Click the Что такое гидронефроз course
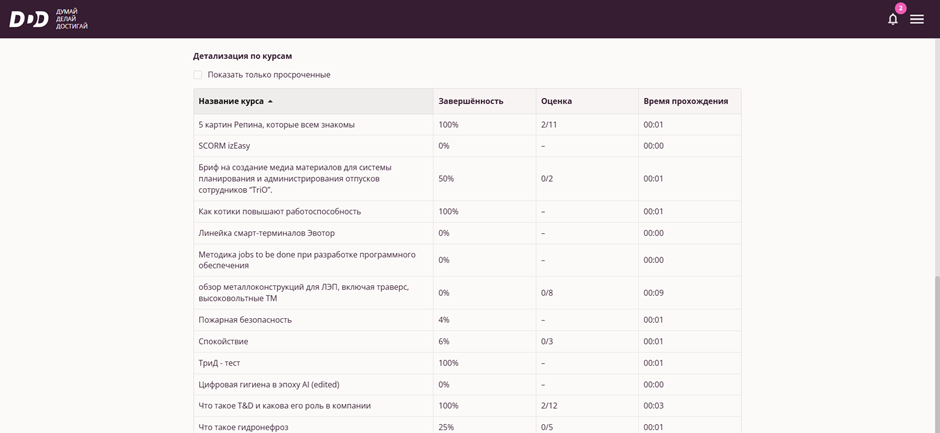 [244, 427]
